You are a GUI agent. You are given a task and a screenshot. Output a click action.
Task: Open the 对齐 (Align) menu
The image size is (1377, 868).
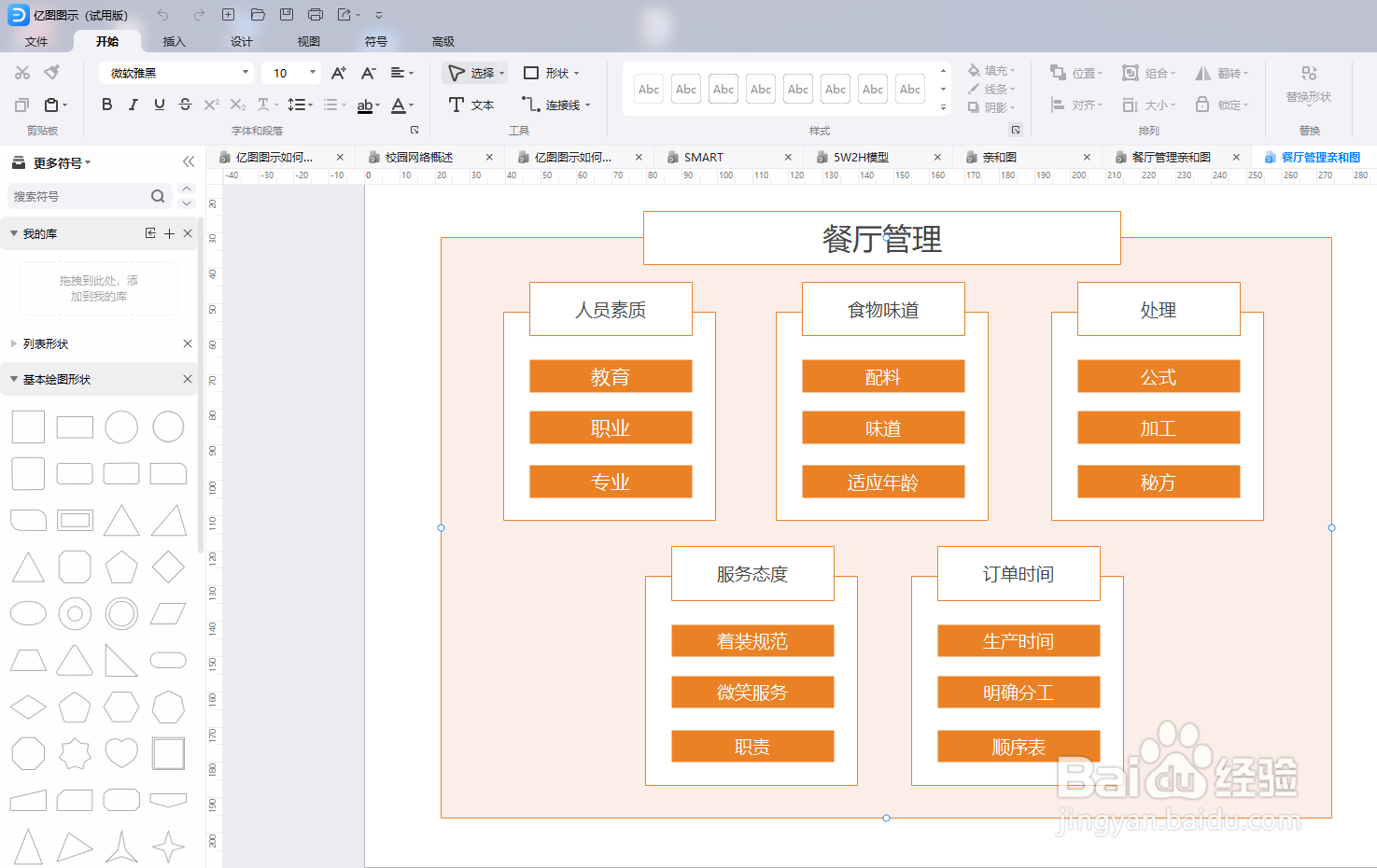click(1076, 105)
